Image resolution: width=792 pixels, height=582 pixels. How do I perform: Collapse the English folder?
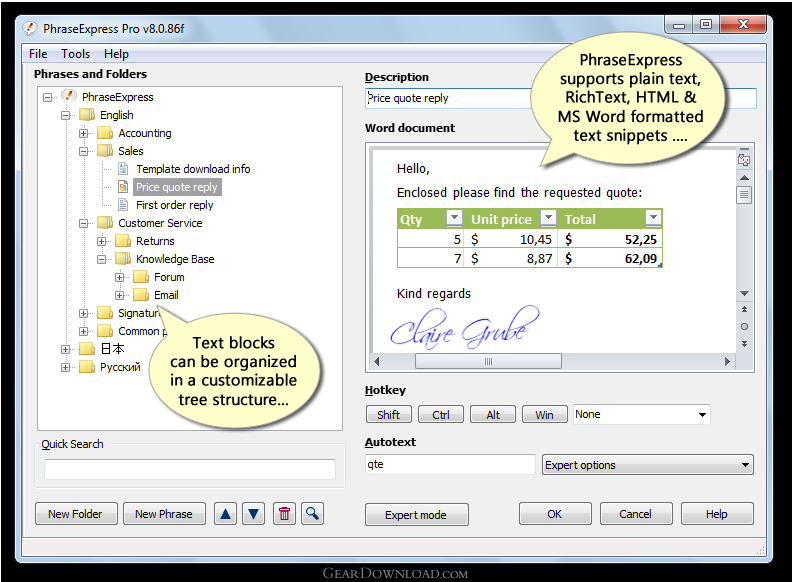66,115
